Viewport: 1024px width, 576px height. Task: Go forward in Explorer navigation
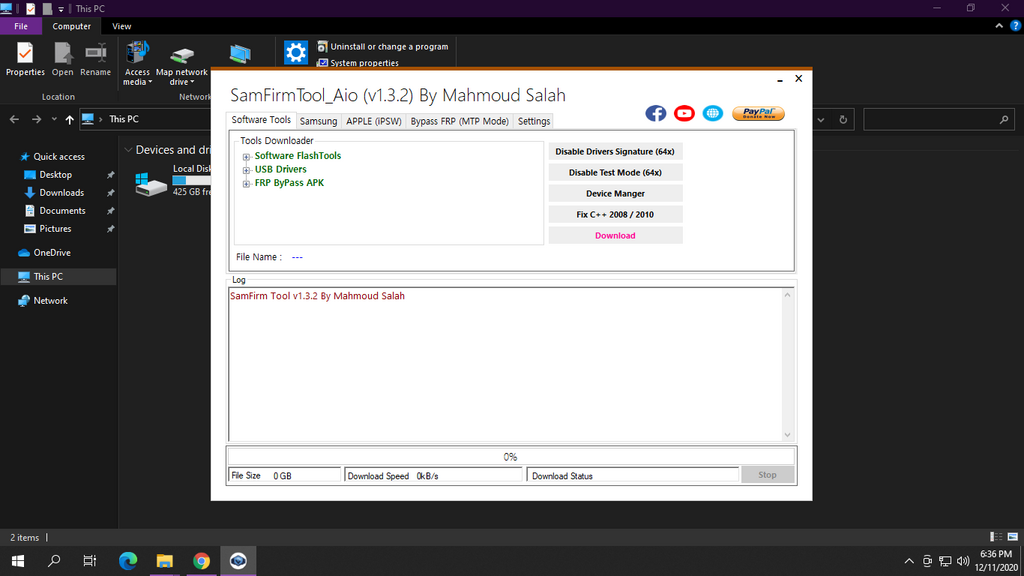point(37,120)
